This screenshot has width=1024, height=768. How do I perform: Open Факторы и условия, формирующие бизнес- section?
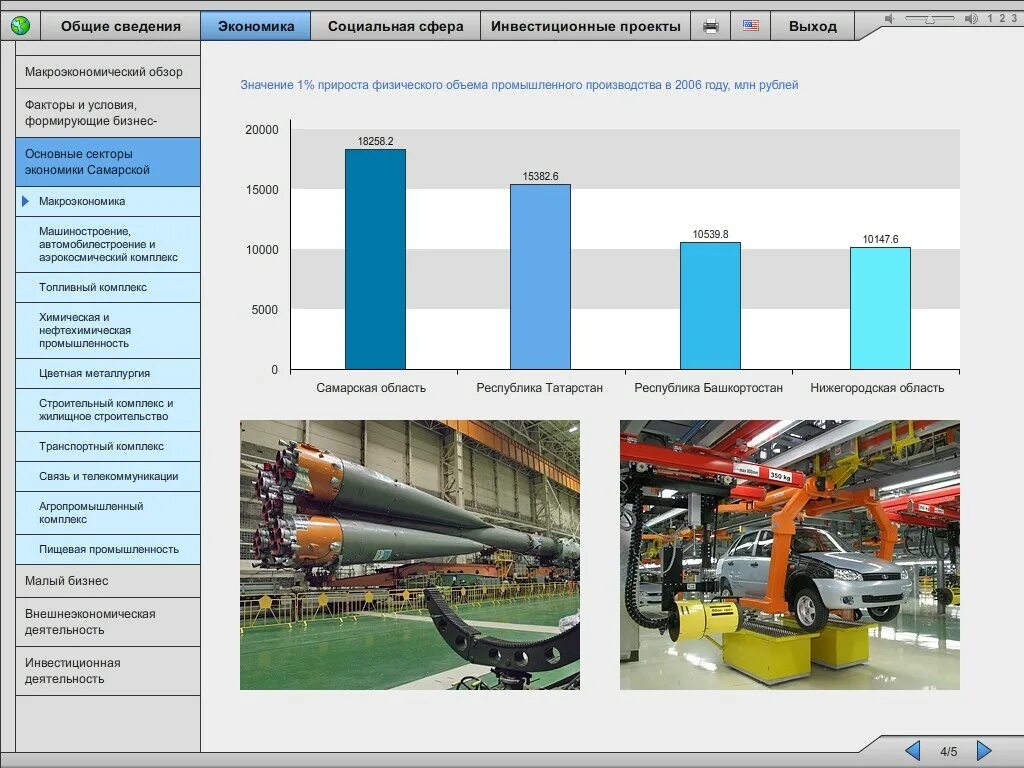(x=108, y=113)
